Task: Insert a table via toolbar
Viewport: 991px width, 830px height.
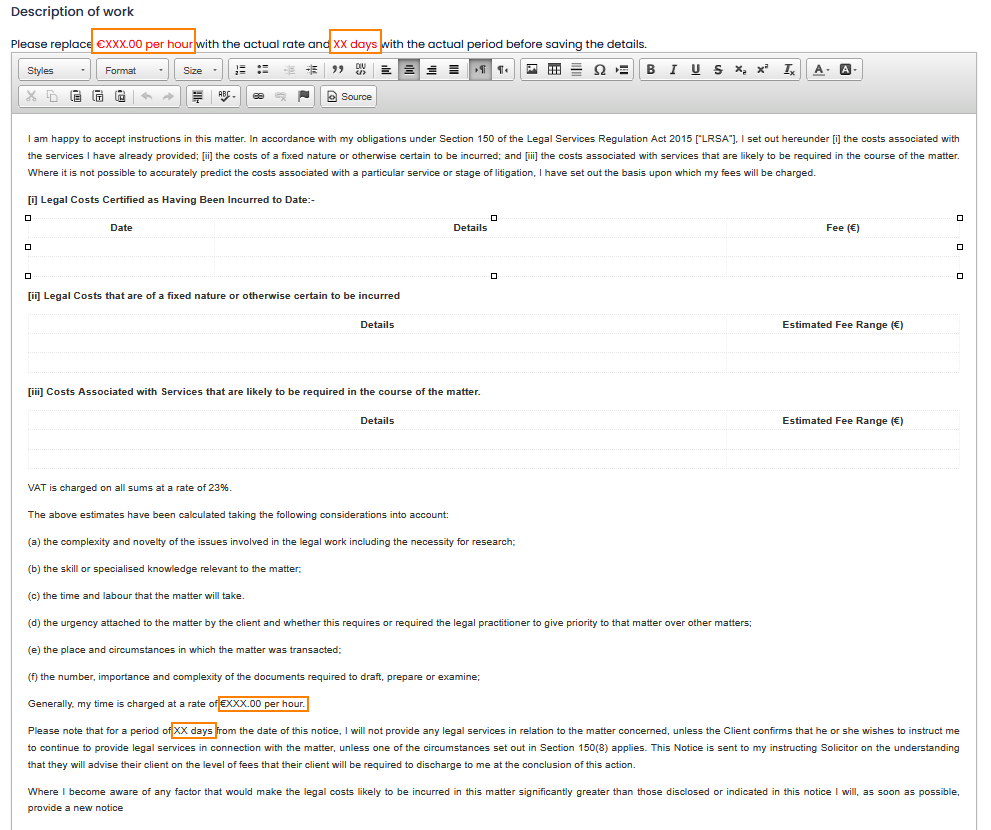Action: pyautogui.click(x=554, y=70)
